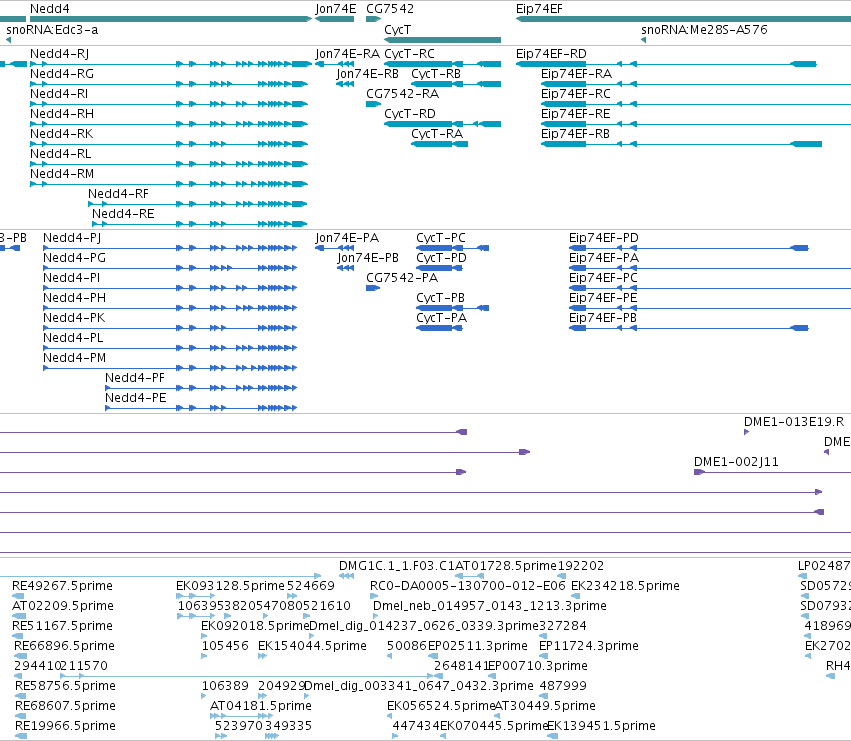
Task: Click the Jon74E-PA protein label
Action: 347,238
